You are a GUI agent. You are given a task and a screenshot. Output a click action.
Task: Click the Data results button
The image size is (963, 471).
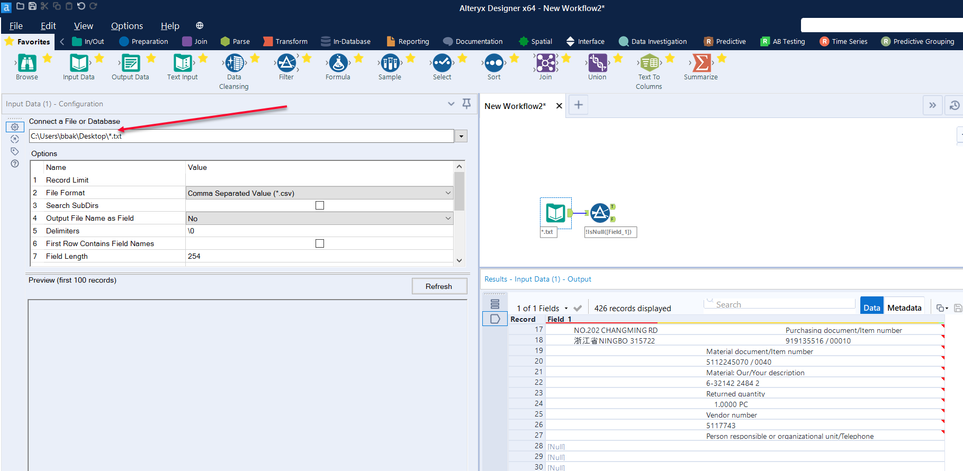[871, 308]
